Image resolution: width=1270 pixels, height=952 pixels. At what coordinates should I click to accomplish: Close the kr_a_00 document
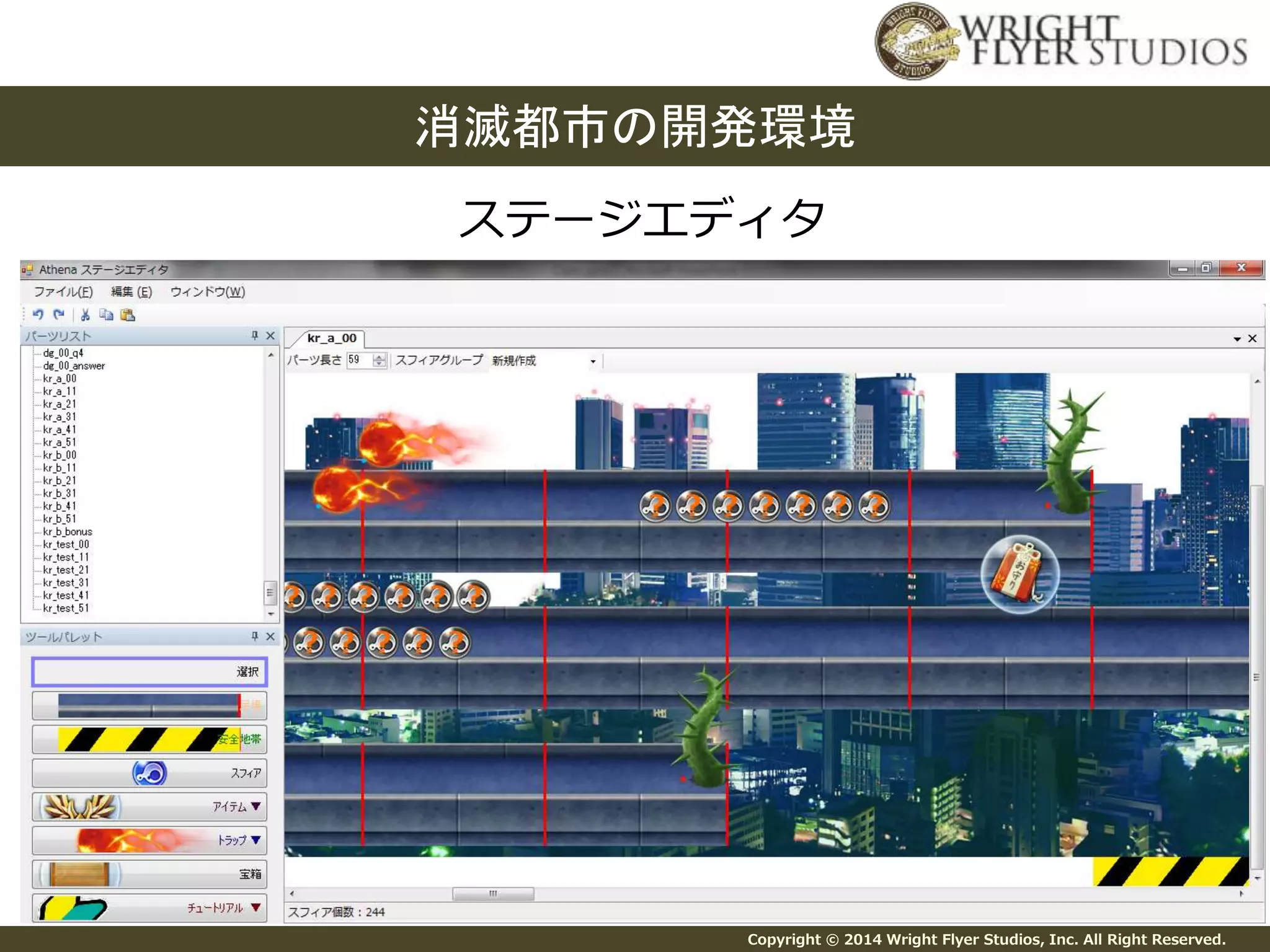pos(1253,338)
